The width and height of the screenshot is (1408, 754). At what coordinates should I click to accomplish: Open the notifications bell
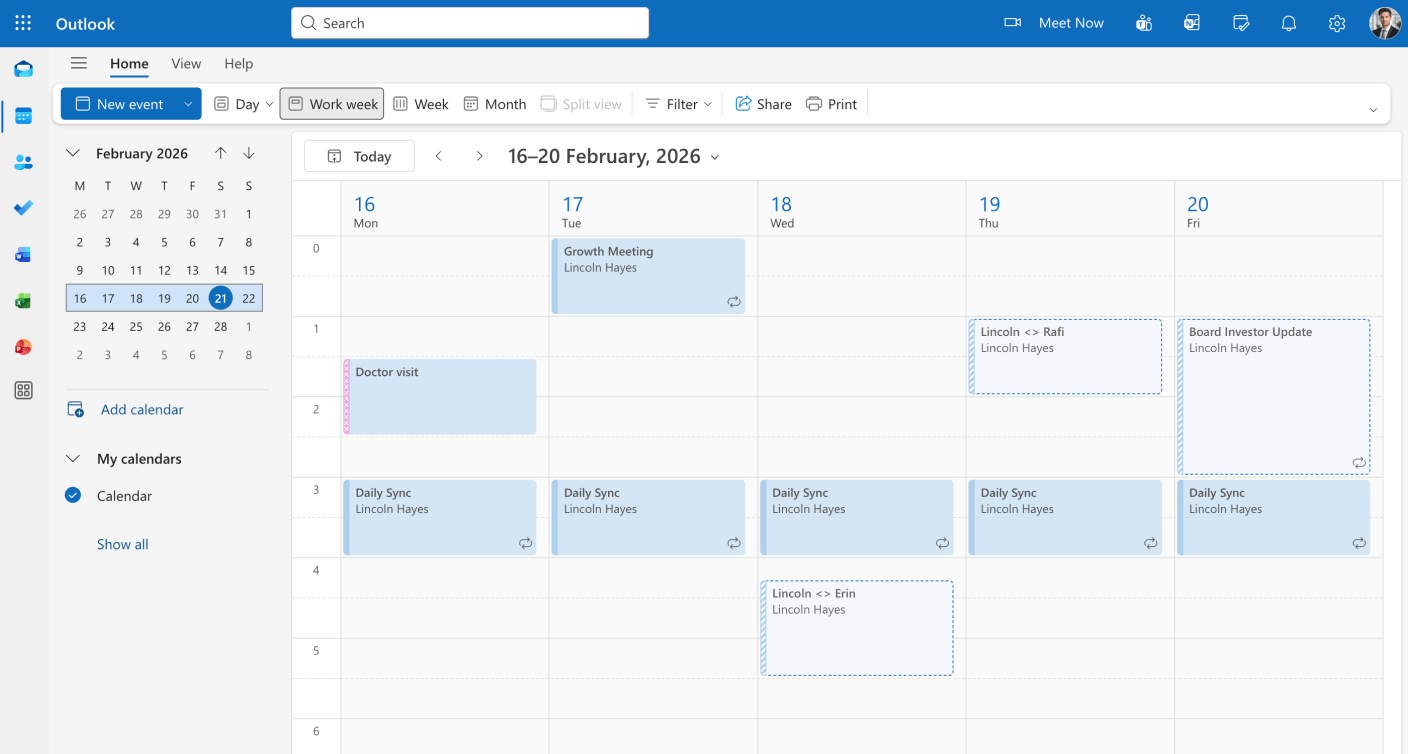[1288, 22]
